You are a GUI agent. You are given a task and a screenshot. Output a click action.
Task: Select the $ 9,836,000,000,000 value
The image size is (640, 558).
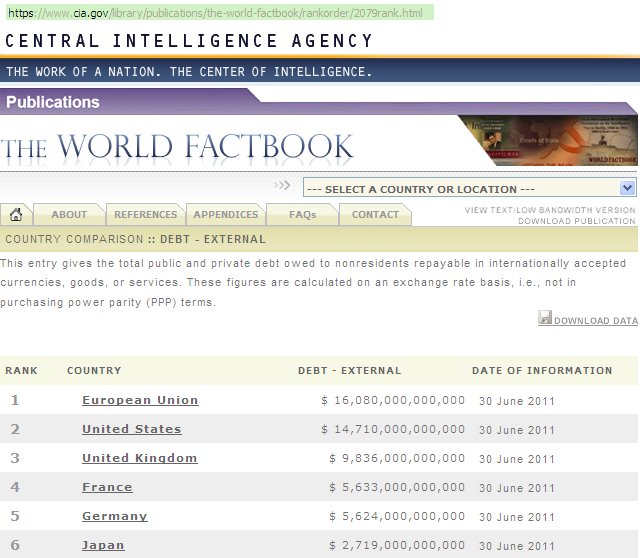point(397,458)
